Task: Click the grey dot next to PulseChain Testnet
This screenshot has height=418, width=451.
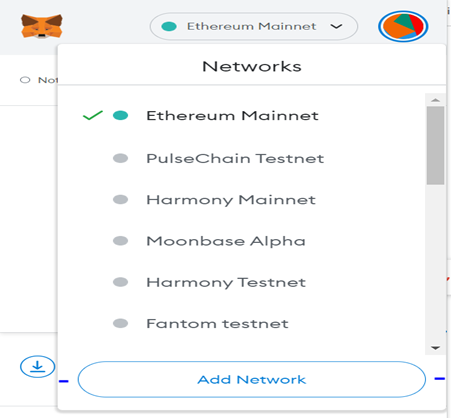Action: (x=120, y=158)
